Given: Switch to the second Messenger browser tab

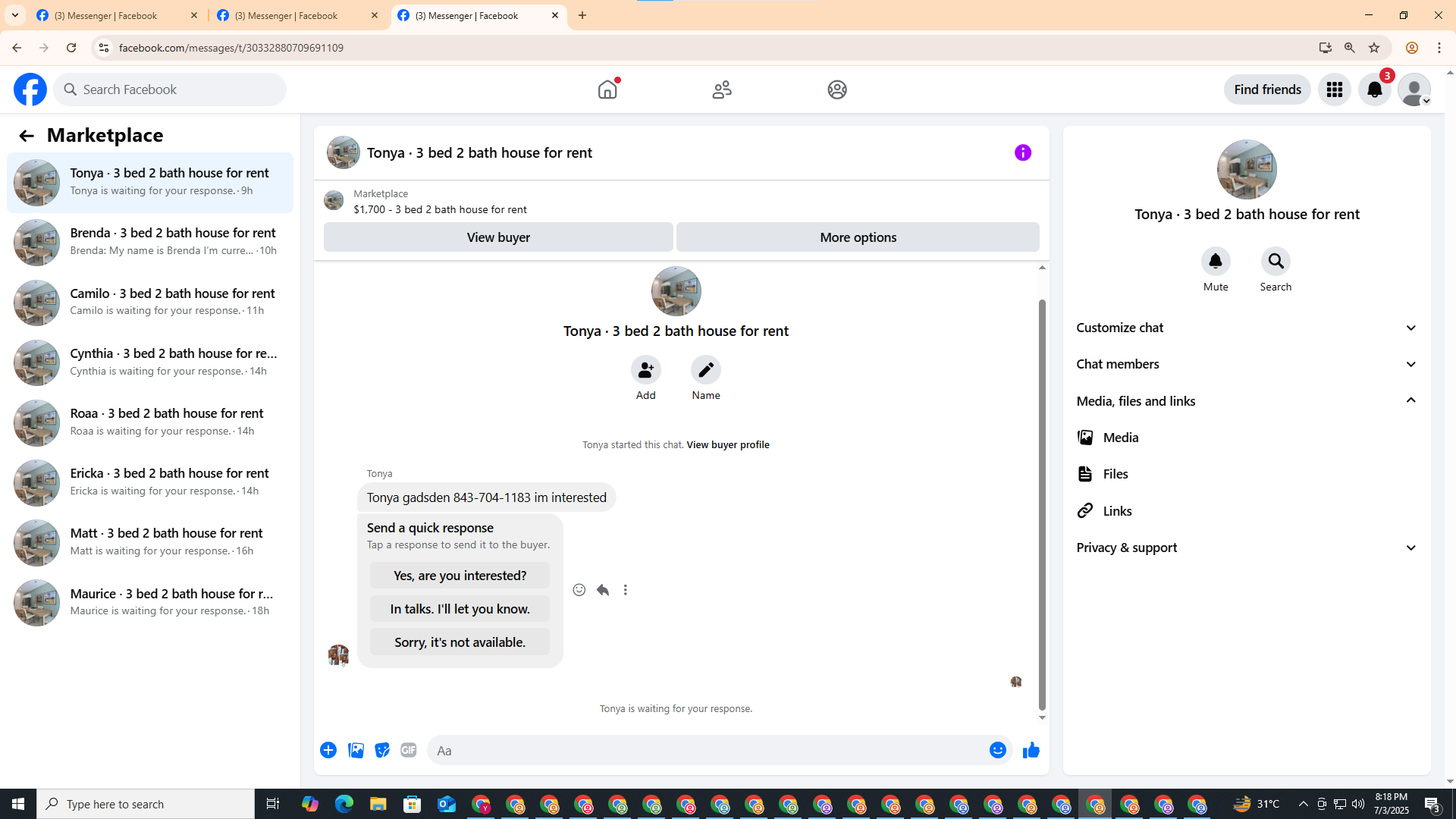Looking at the screenshot, I should [297, 15].
